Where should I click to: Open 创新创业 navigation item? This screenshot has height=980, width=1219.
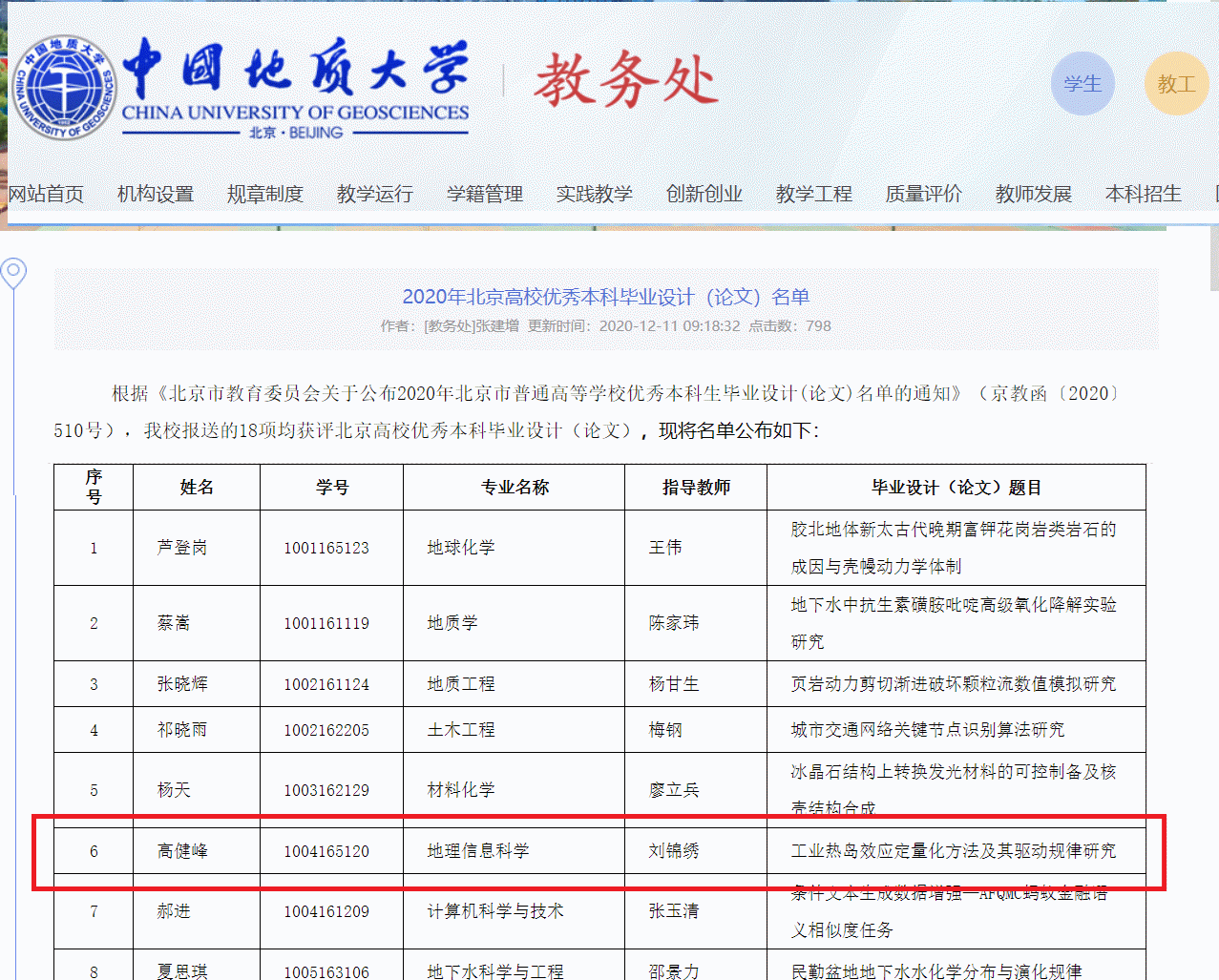point(704,194)
